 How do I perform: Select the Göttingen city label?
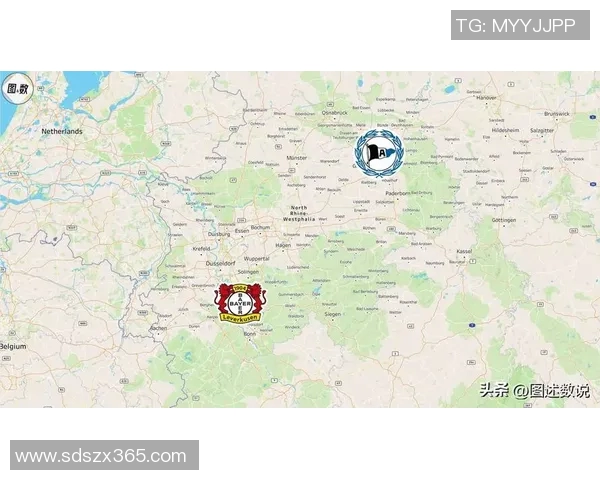[x=504, y=220]
